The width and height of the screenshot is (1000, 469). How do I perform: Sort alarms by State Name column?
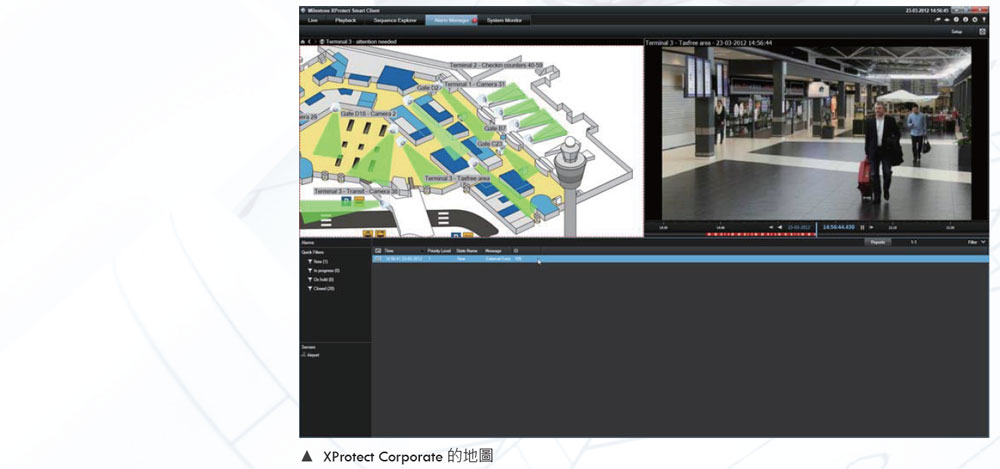pyautogui.click(x=469, y=251)
